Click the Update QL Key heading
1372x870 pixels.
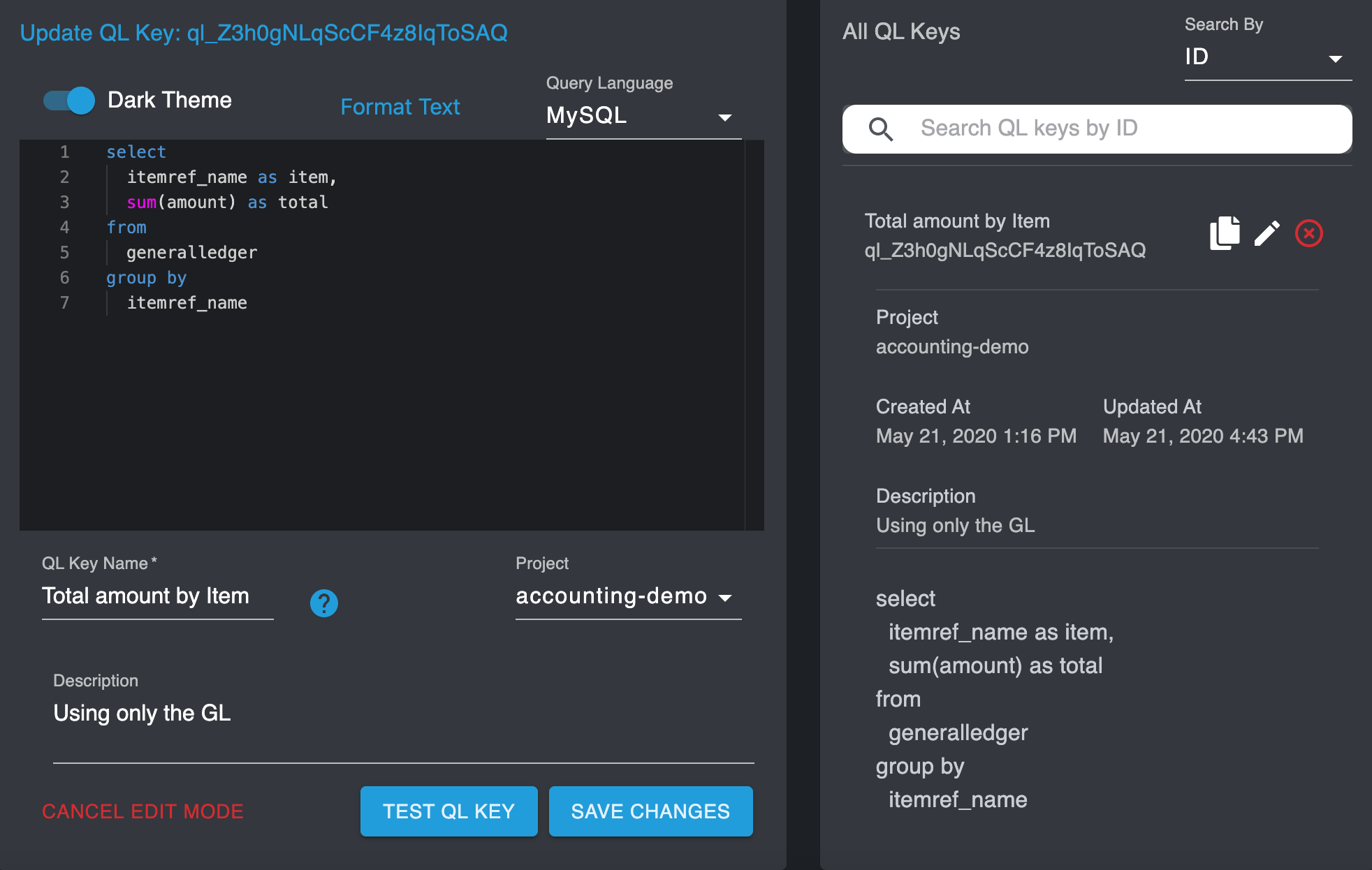[x=263, y=33]
